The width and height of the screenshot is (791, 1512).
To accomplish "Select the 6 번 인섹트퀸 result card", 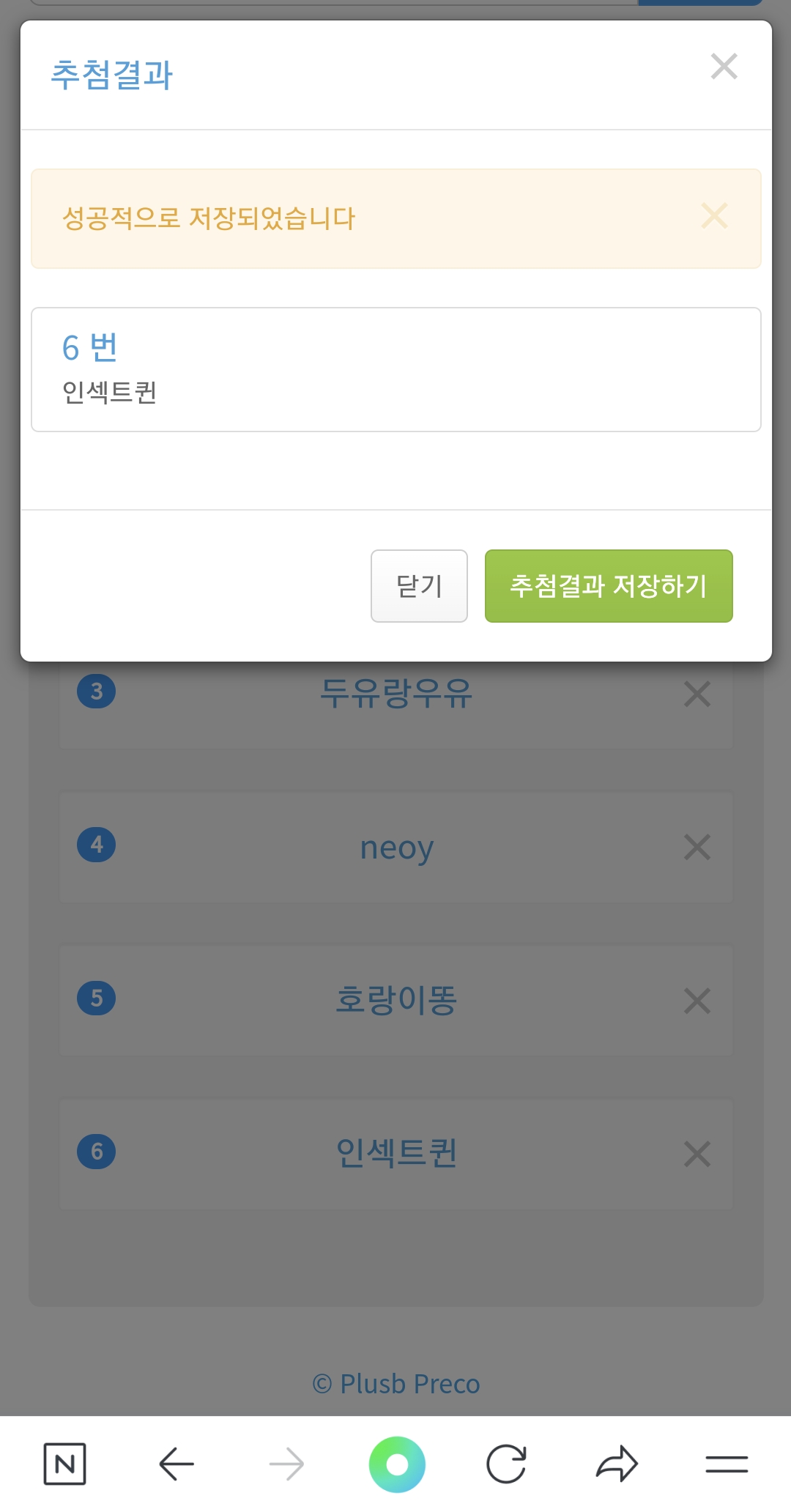I will click(x=395, y=369).
